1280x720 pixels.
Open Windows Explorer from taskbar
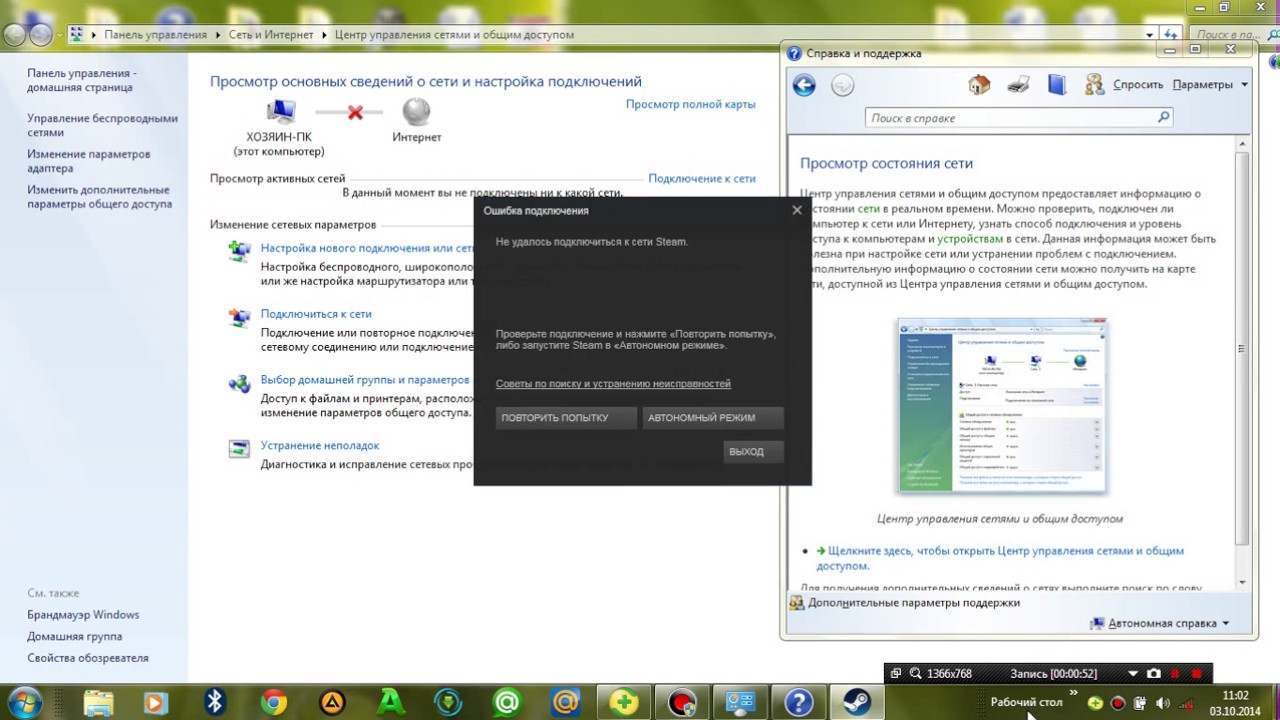[x=98, y=703]
